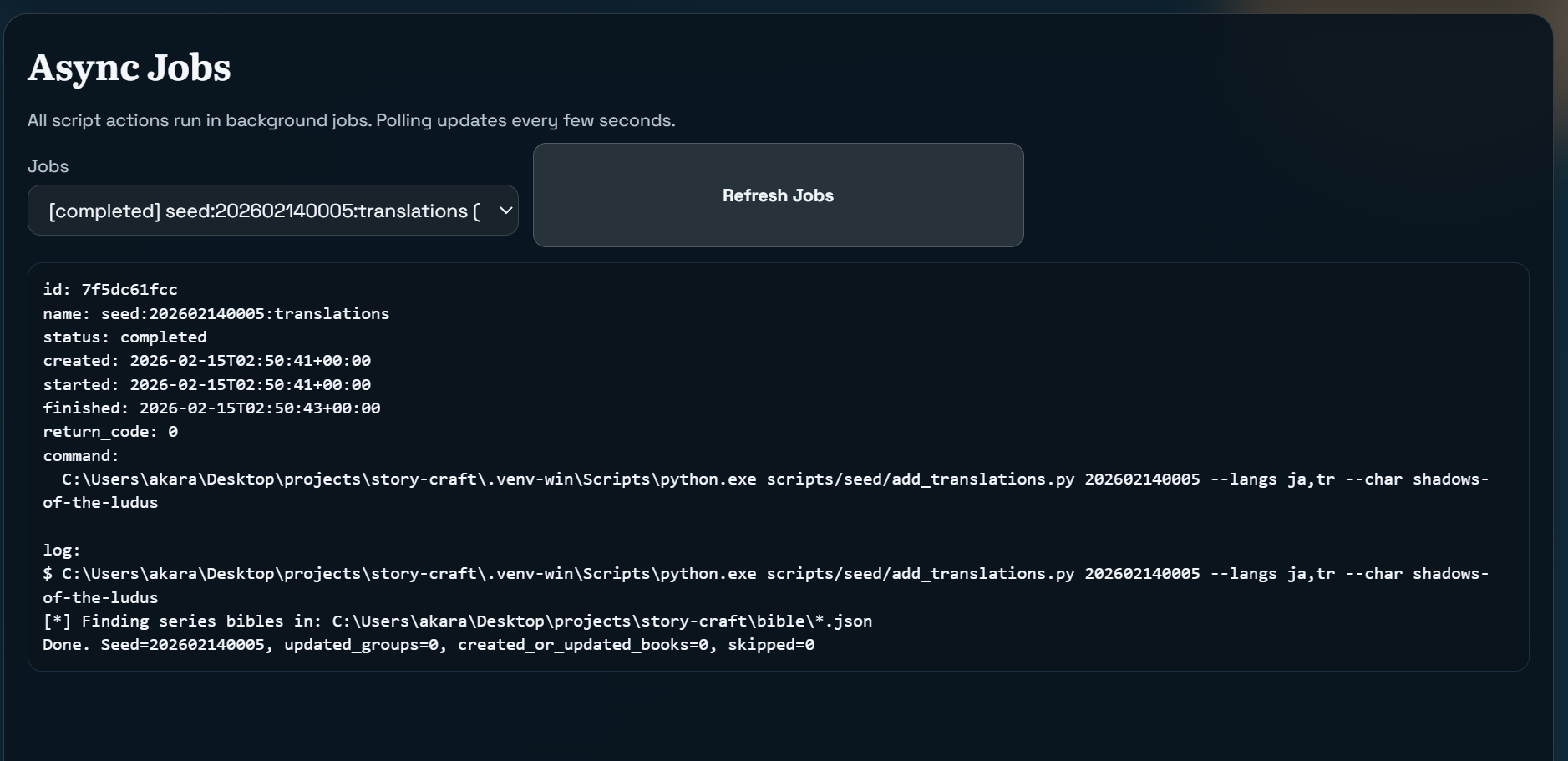1568x761 pixels.
Task: Click the 'command:' label line
Action: [x=81, y=455]
